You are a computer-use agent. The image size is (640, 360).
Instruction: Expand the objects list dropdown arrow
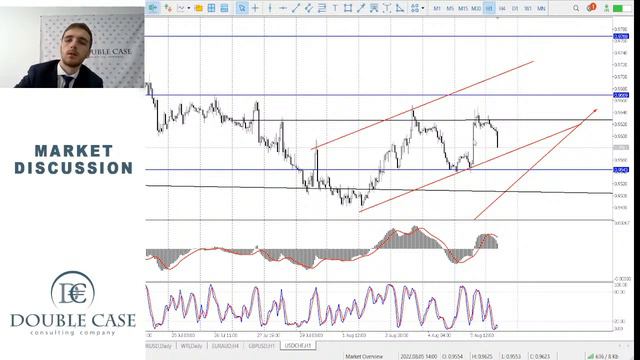[422, 8]
